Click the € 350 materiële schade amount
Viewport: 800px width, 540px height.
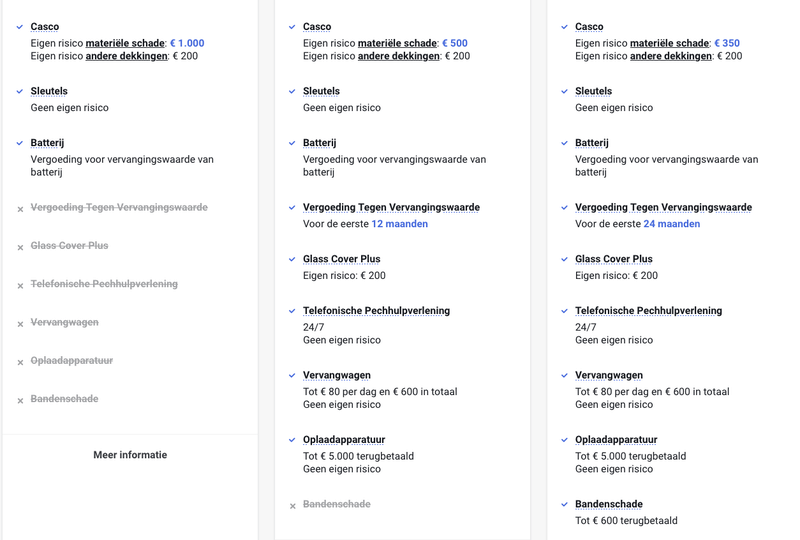[x=727, y=43]
